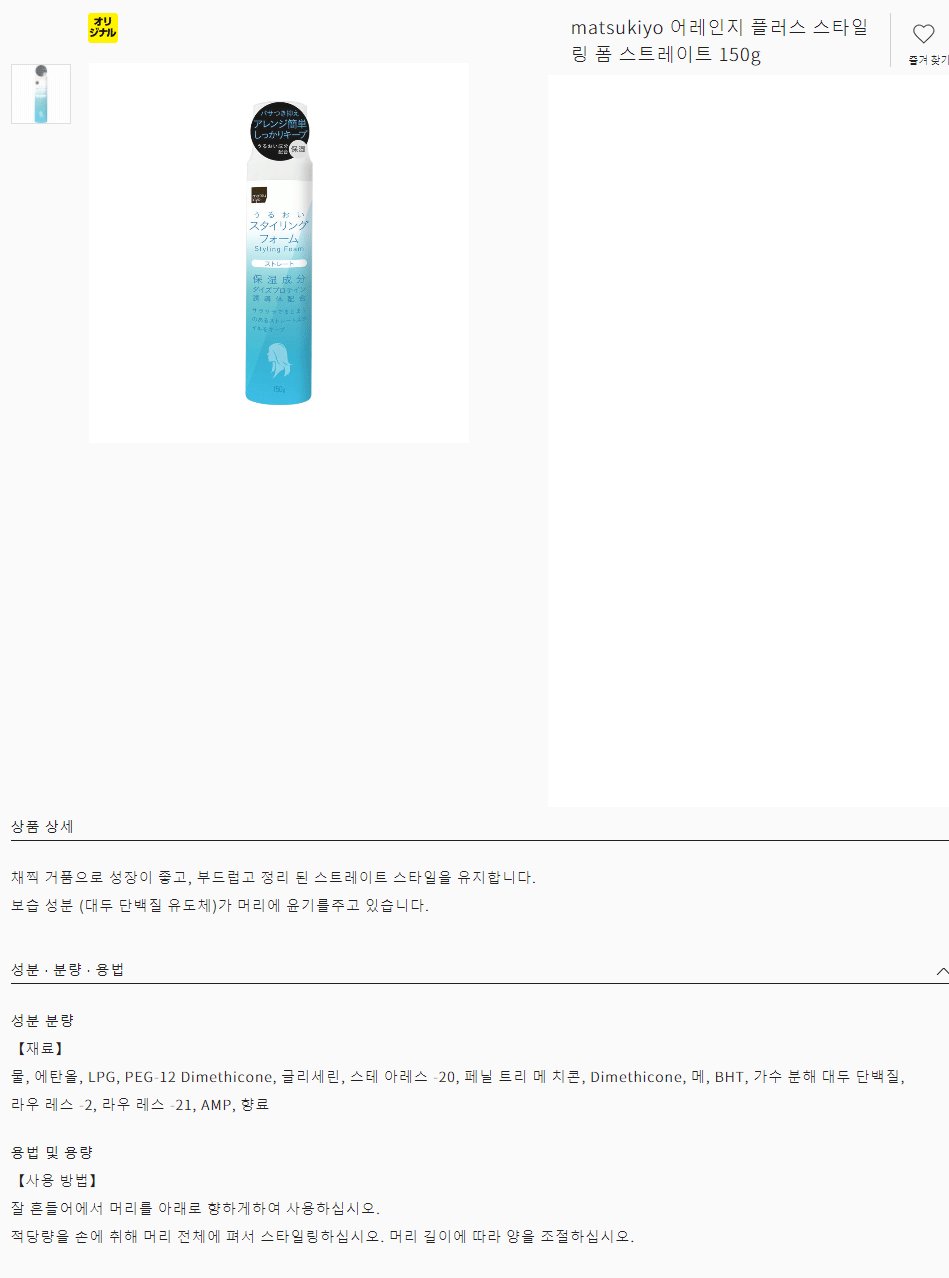Click the heart favorite icon
Viewport: 949px width, 1278px height.
923,34
